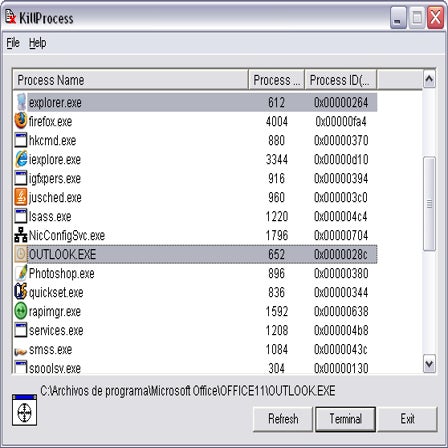Image resolution: width=448 pixels, height=448 pixels.
Task: Click the window icon next to spoolsv.exe
Action: pyautogui.click(x=21, y=367)
